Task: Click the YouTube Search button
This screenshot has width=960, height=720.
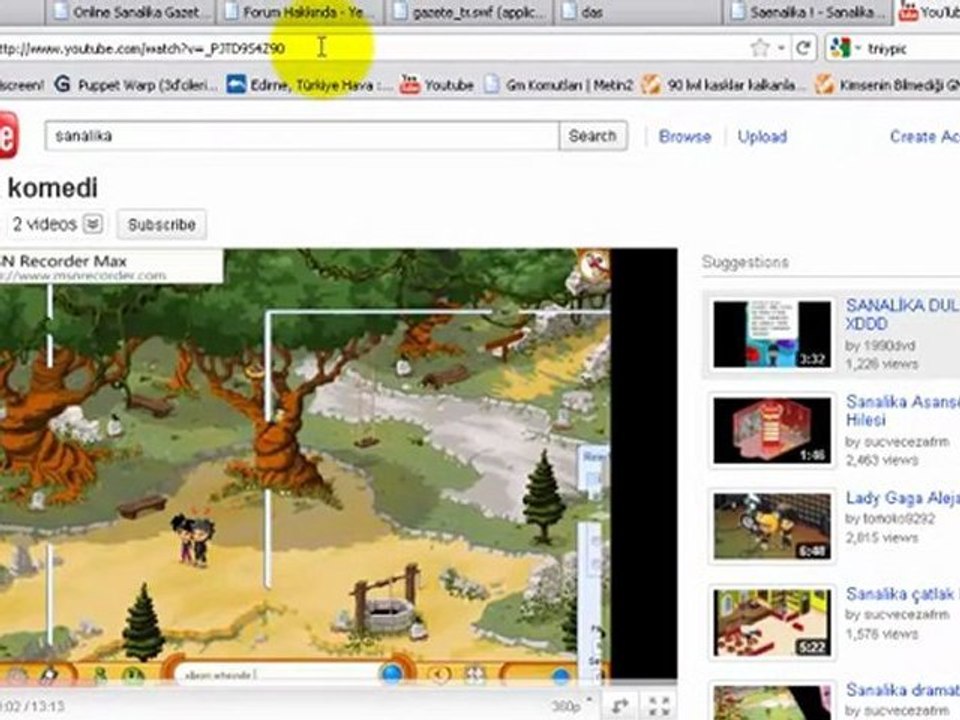Action: tap(593, 135)
